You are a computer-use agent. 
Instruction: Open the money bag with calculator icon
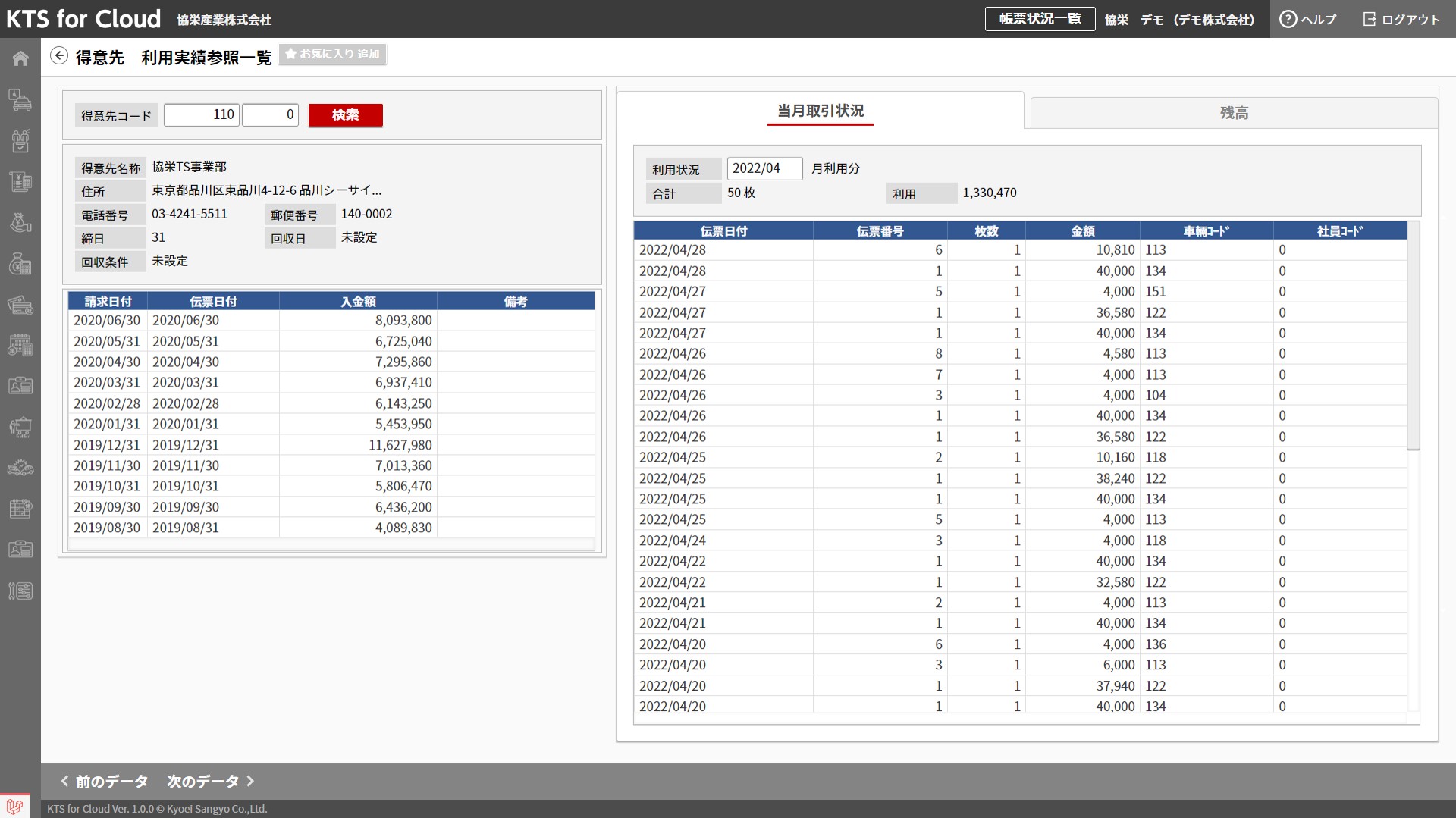click(x=20, y=264)
